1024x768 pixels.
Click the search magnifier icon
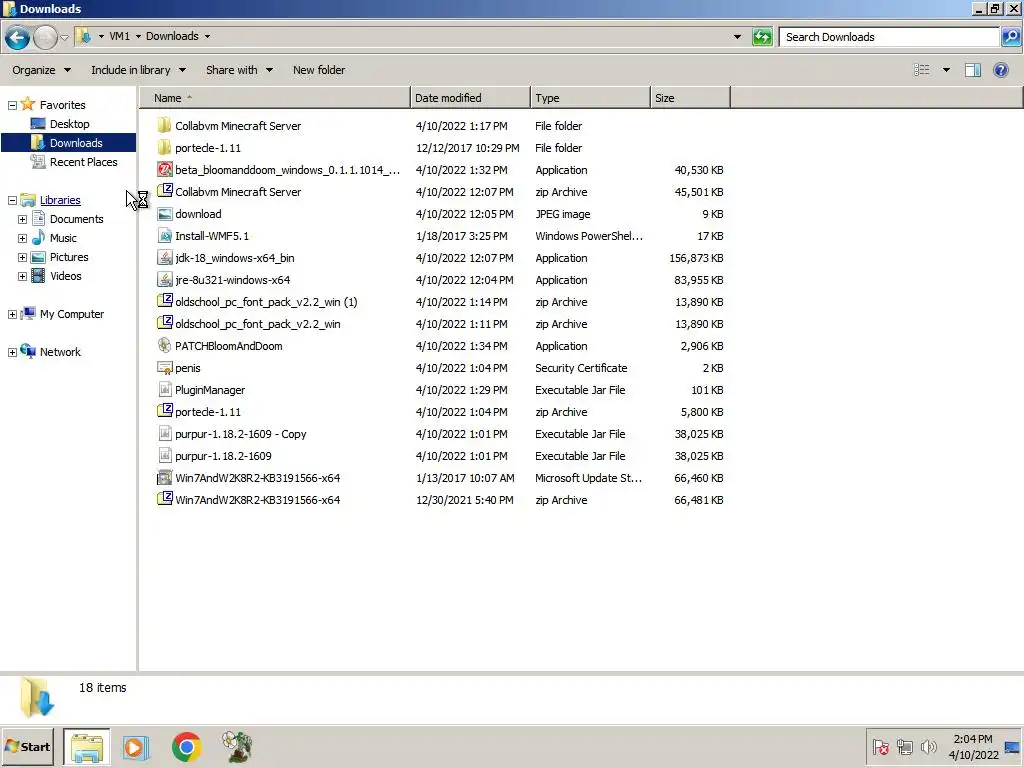1010,37
